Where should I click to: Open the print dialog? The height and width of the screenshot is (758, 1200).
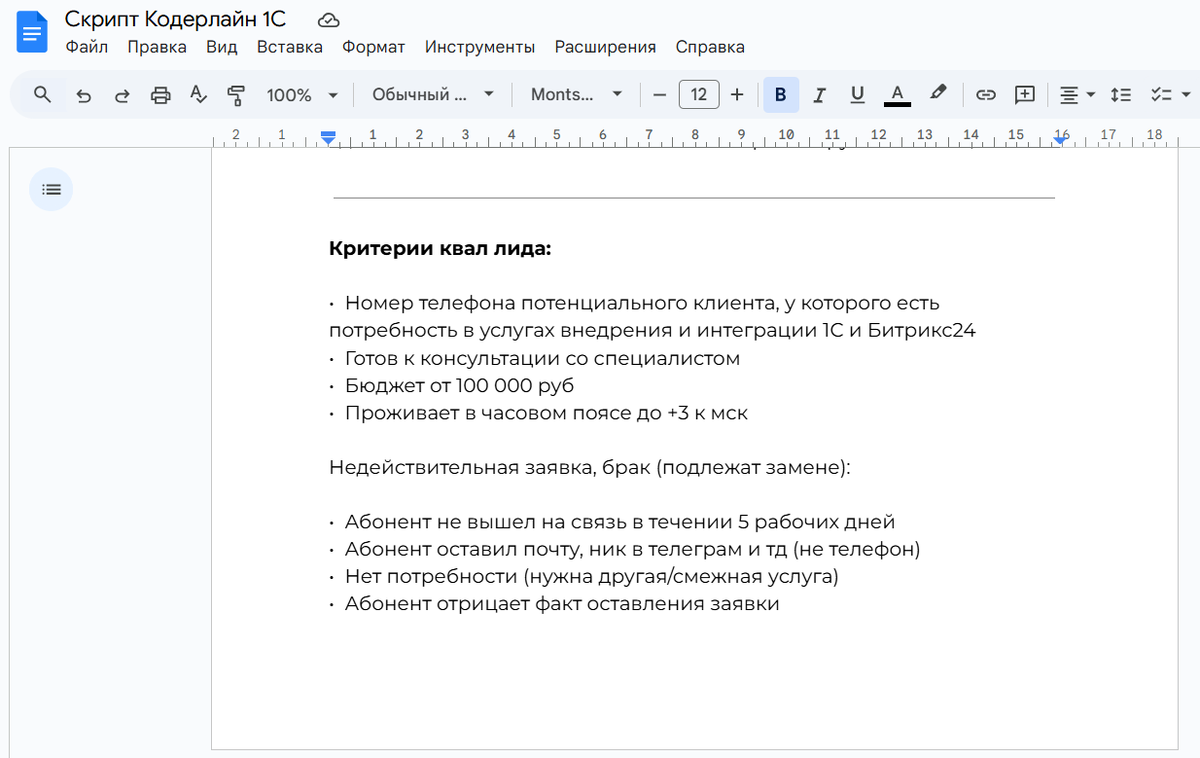[159, 94]
